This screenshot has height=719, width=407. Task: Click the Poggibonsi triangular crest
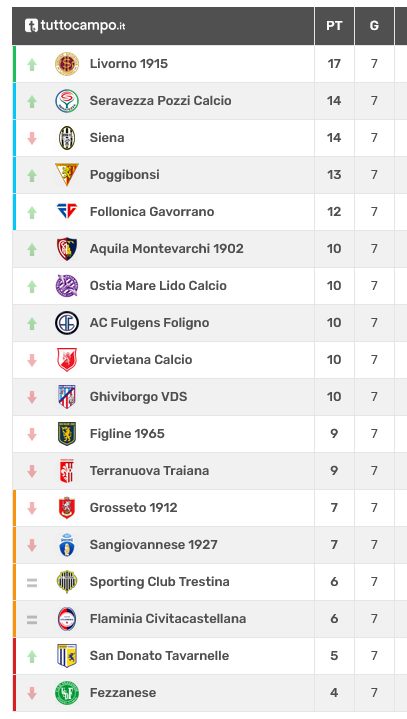point(67,174)
